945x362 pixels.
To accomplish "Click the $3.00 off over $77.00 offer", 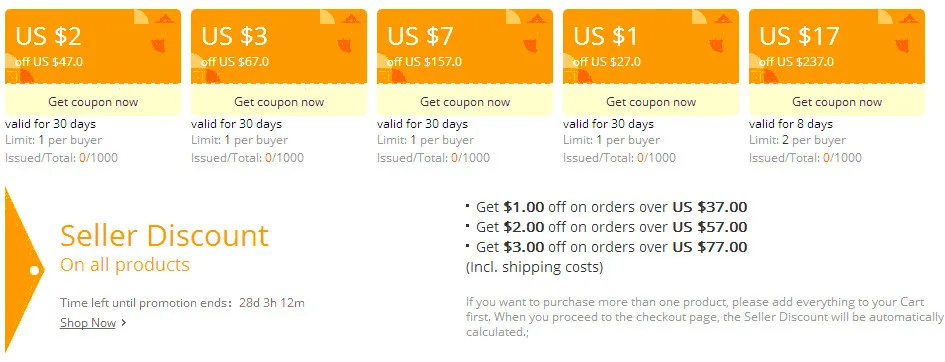I will pos(611,247).
